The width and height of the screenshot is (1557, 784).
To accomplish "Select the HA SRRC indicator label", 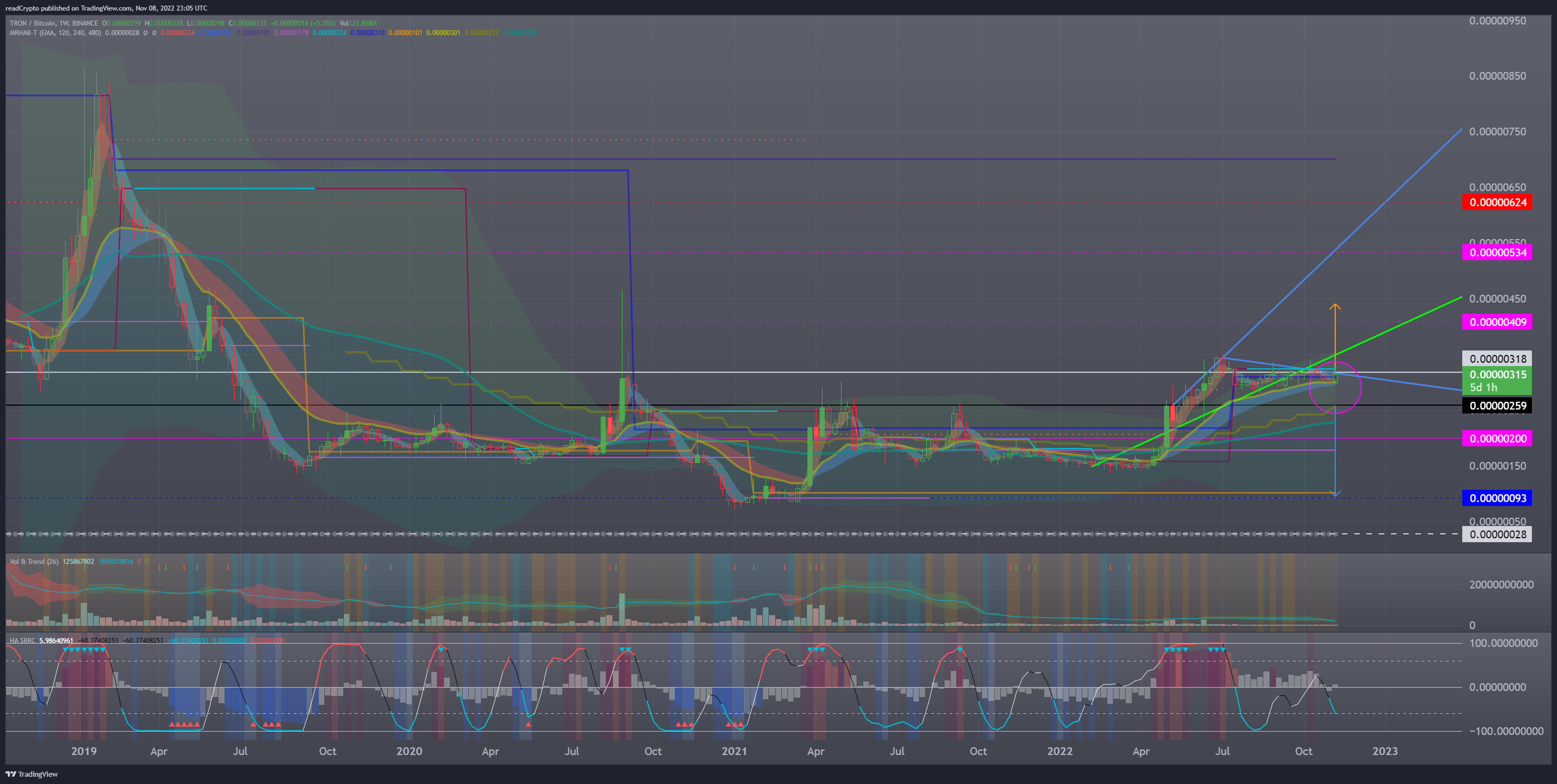I will 22,641.
